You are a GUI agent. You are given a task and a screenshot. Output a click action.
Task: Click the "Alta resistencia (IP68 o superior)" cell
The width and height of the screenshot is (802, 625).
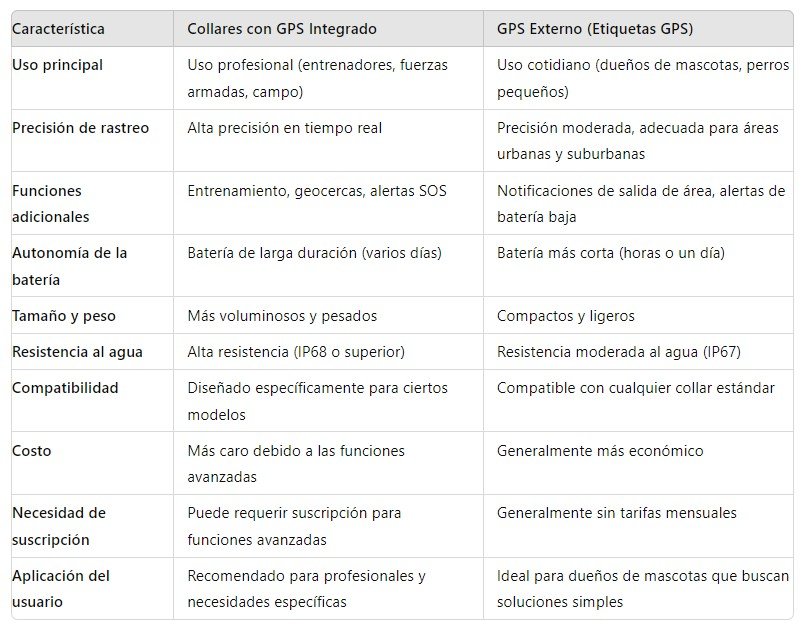coord(296,352)
